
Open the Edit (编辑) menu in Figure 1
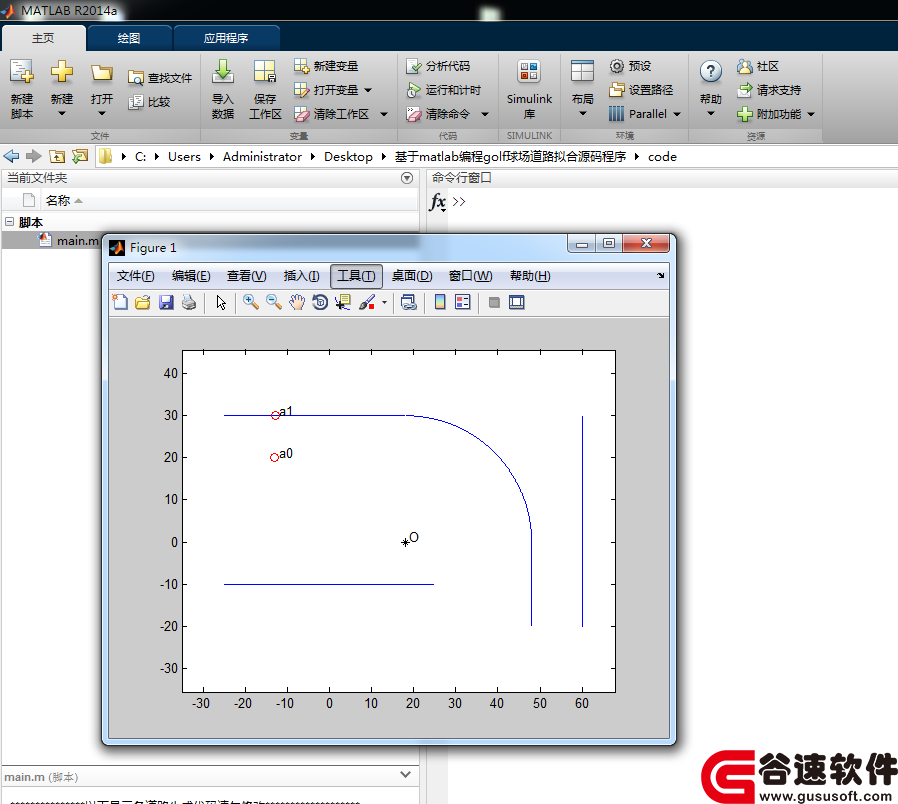pyautogui.click(x=191, y=276)
